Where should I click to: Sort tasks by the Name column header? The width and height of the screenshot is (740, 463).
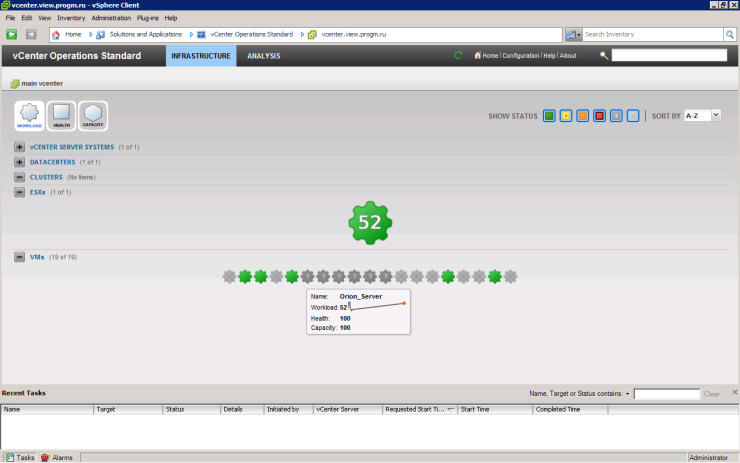click(x=47, y=410)
